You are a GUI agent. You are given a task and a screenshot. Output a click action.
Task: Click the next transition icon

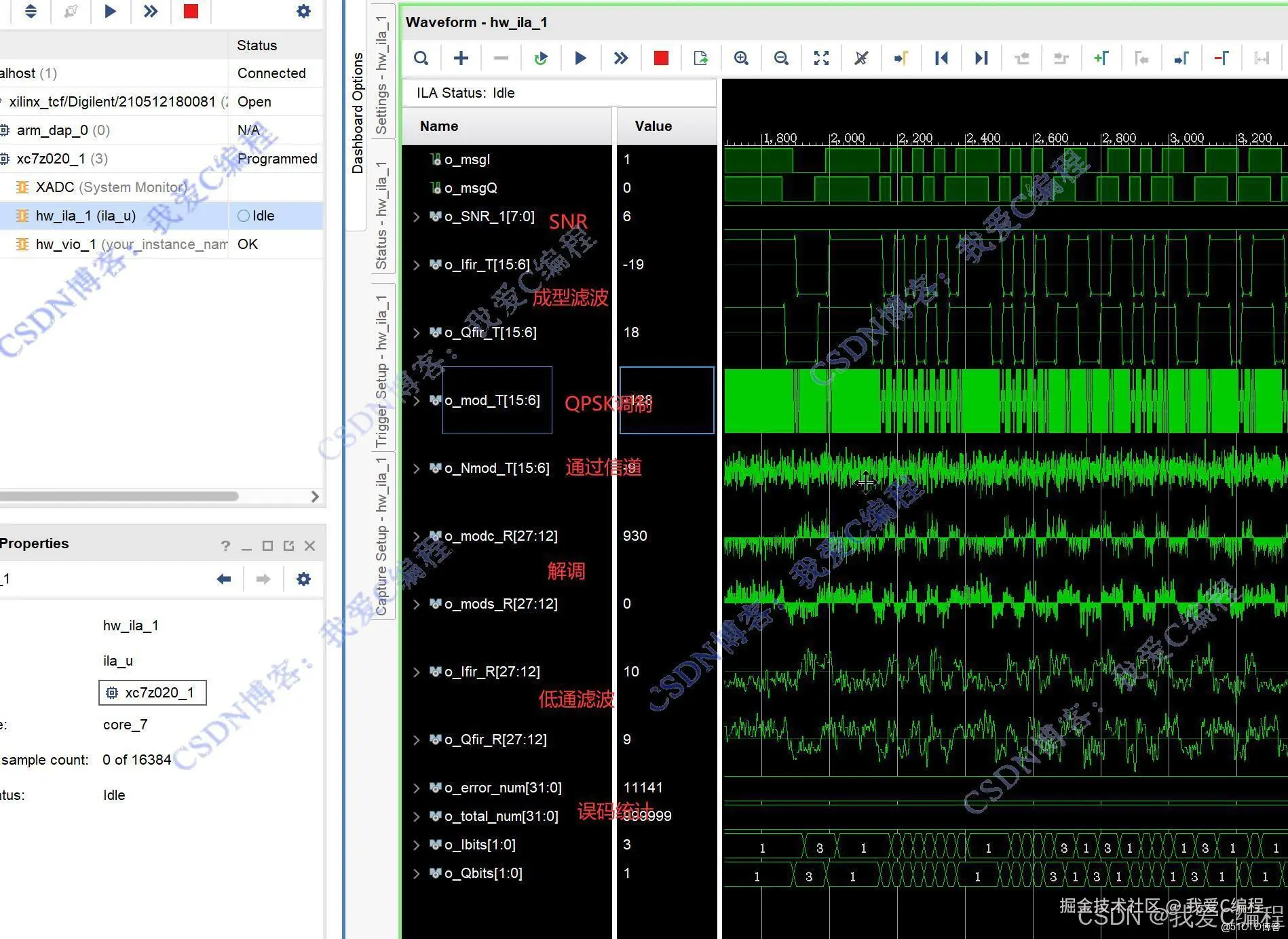1061,58
